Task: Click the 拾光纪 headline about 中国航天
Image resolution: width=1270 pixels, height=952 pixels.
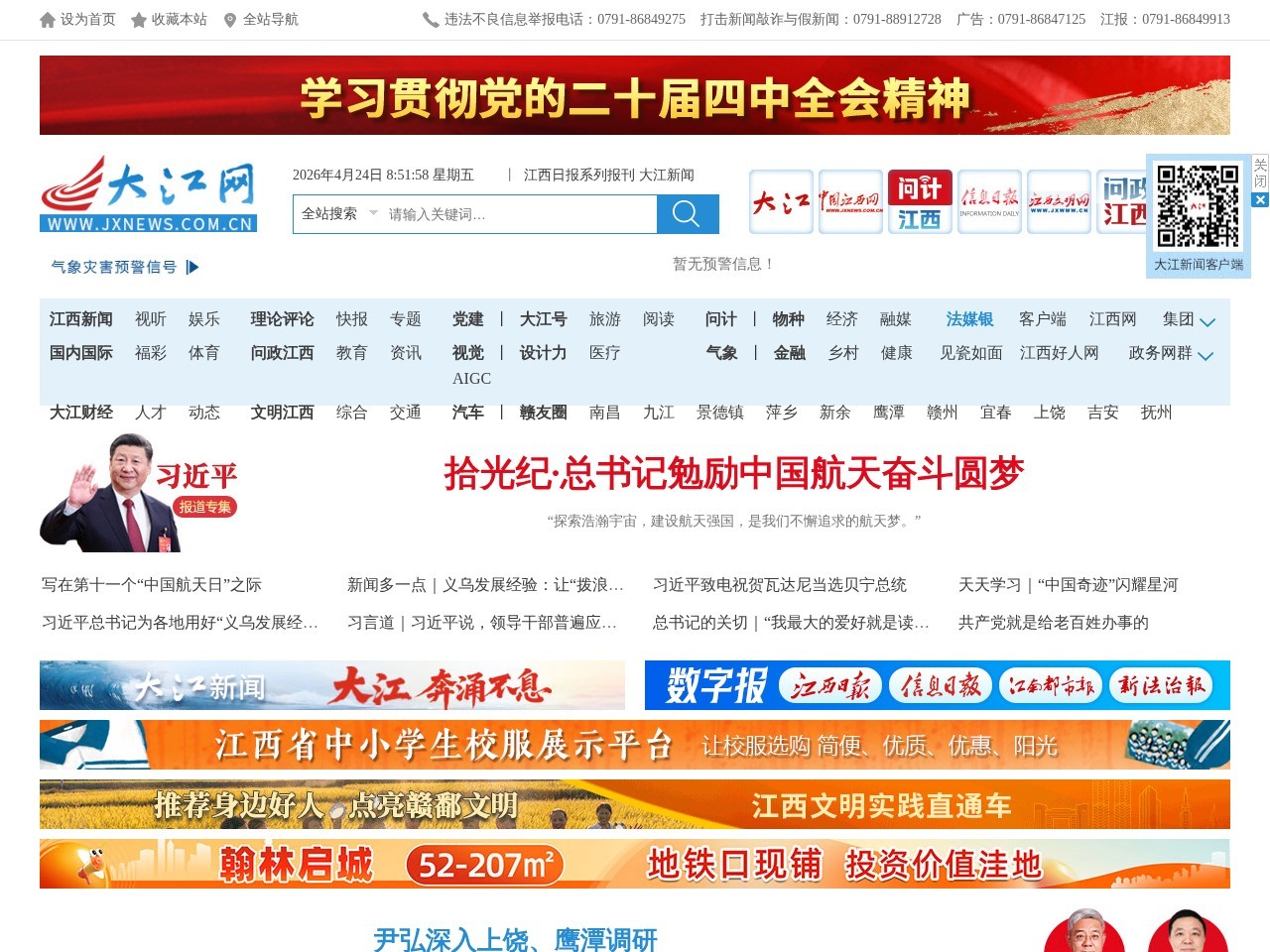Action: pyautogui.click(x=734, y=474)
